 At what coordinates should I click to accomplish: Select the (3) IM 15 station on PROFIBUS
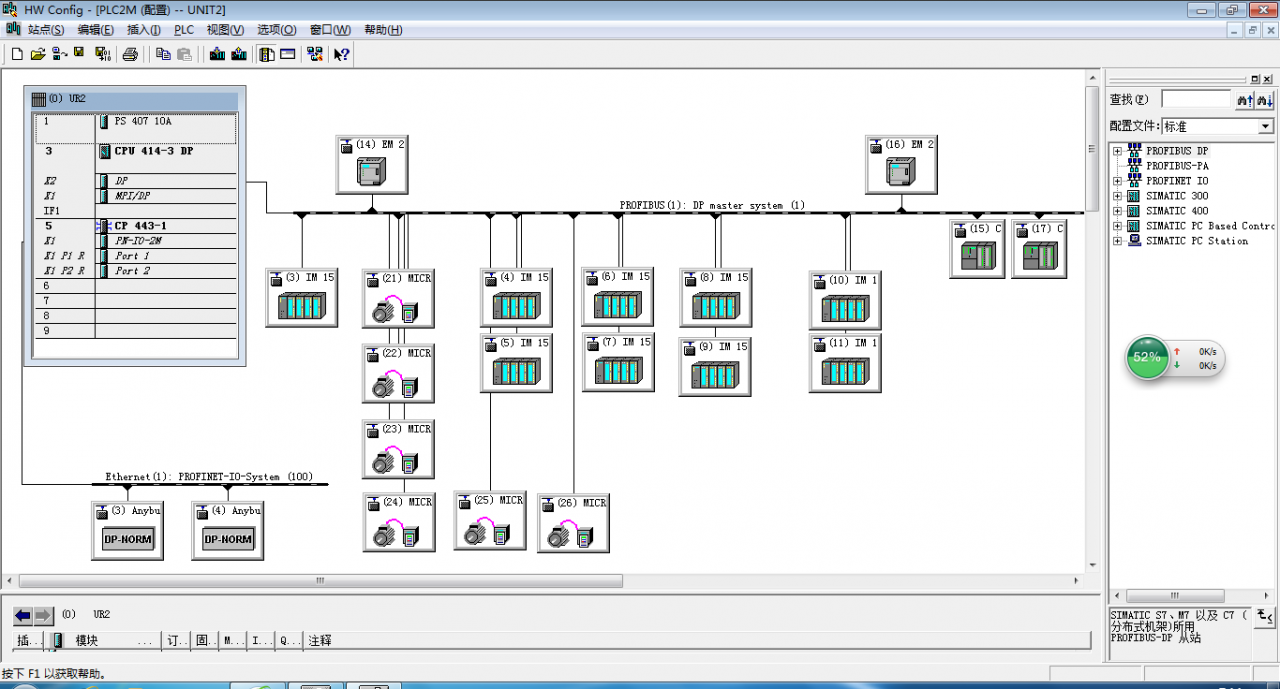pyautogui.click(x=301, y=297)
